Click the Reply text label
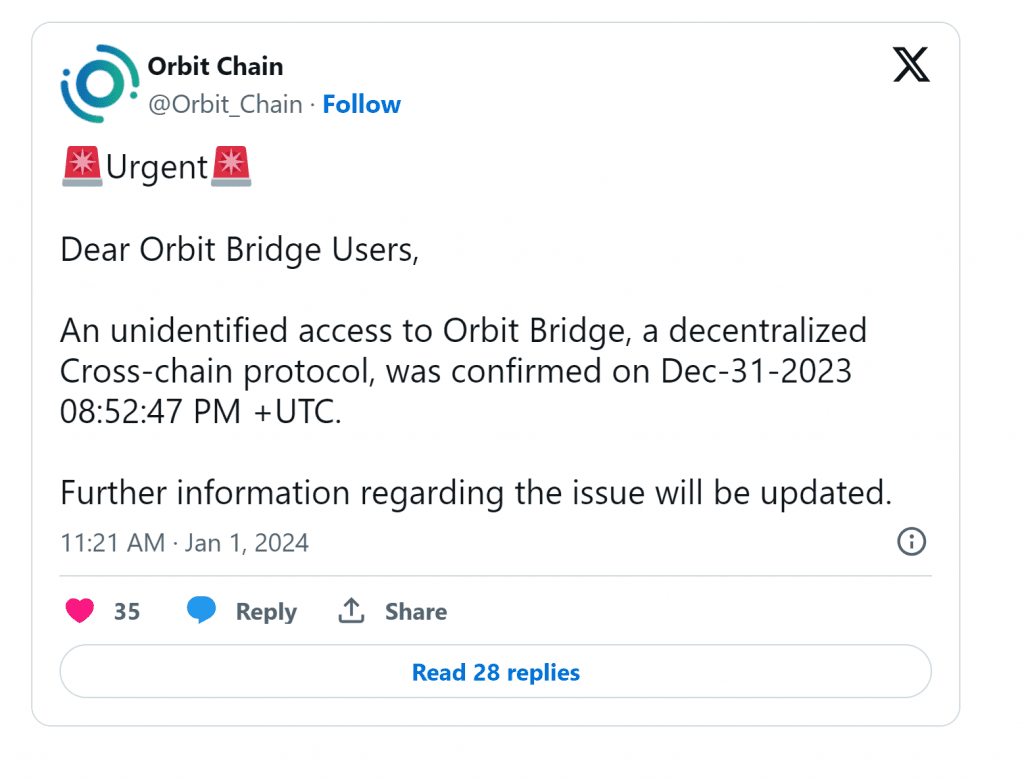 pyautogui.click(x=266, y=612)
